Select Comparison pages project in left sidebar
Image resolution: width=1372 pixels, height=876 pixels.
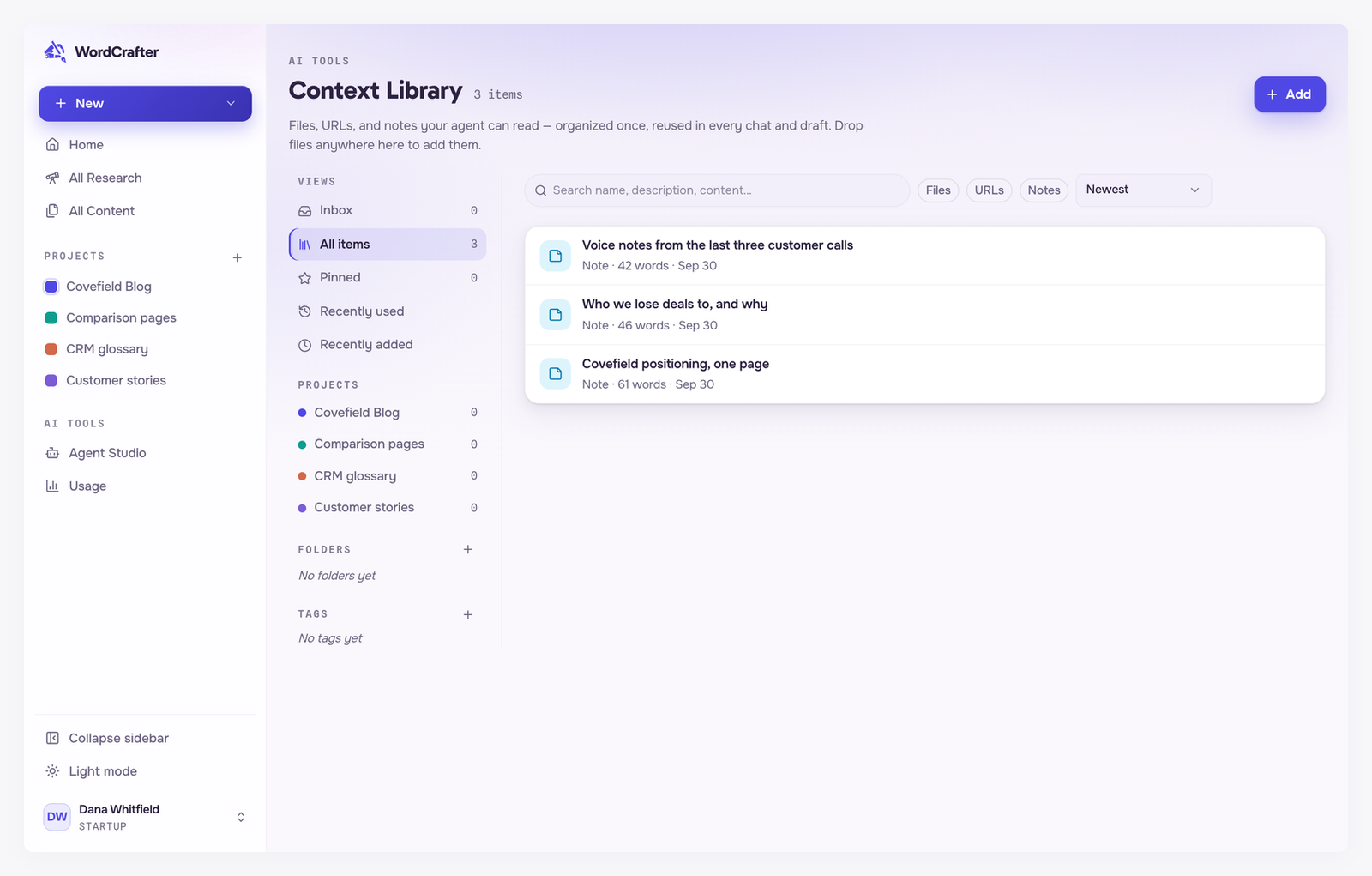click(x=145, y=317)
